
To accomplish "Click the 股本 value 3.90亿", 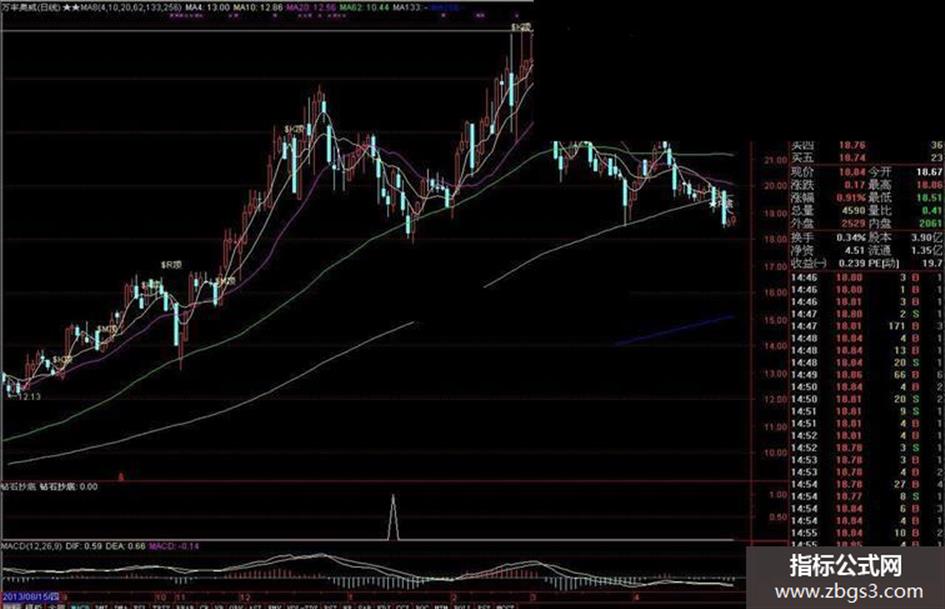I will pos(929,238).
